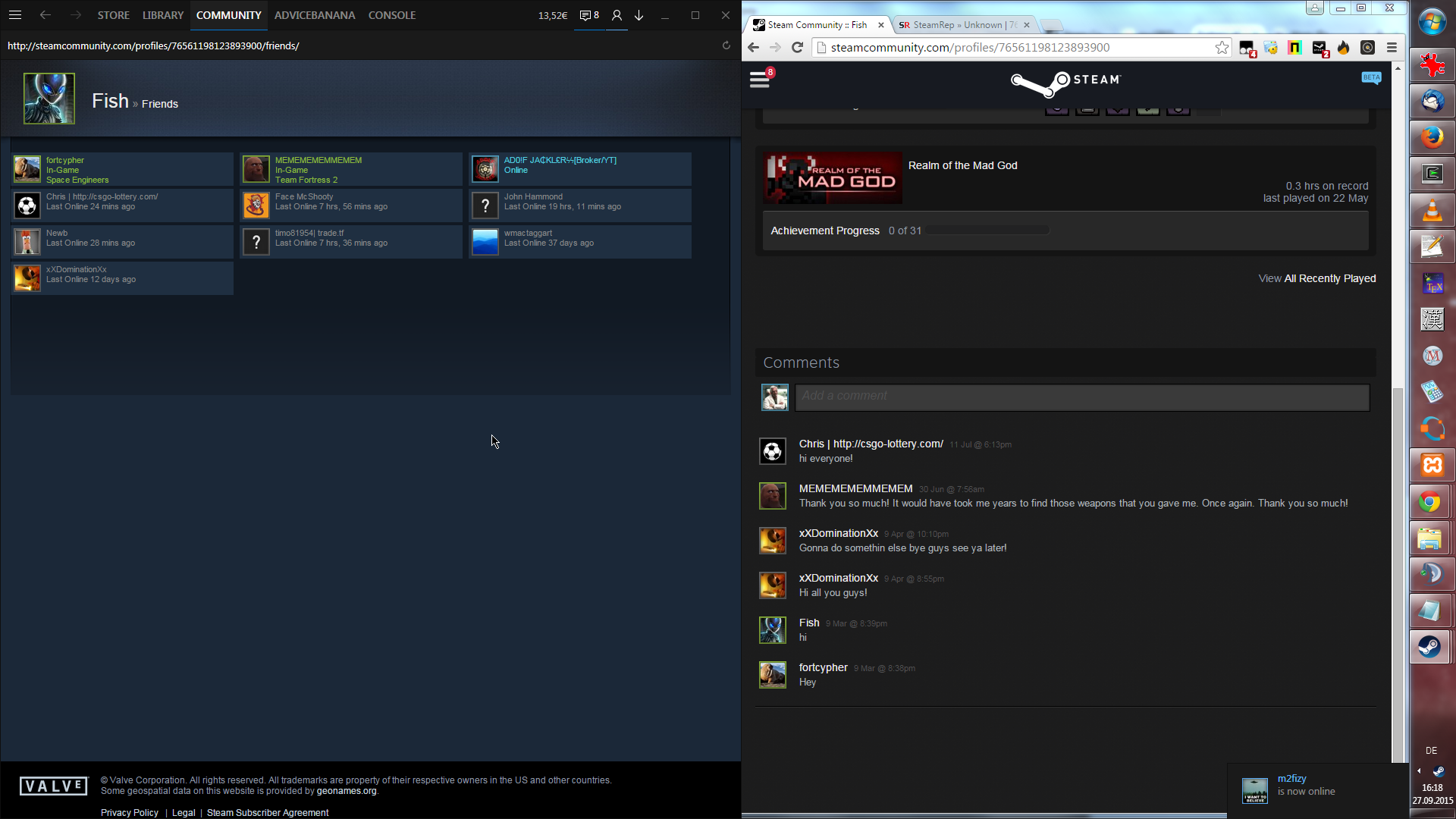This screenshot has height=819, width=1456.
Task: Click the BETA feedback speech bubble
Action: point(1371,78)
